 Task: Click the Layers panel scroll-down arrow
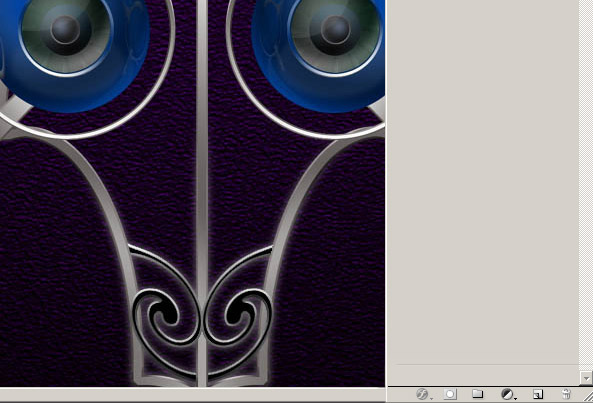click(x=586, y=378)
